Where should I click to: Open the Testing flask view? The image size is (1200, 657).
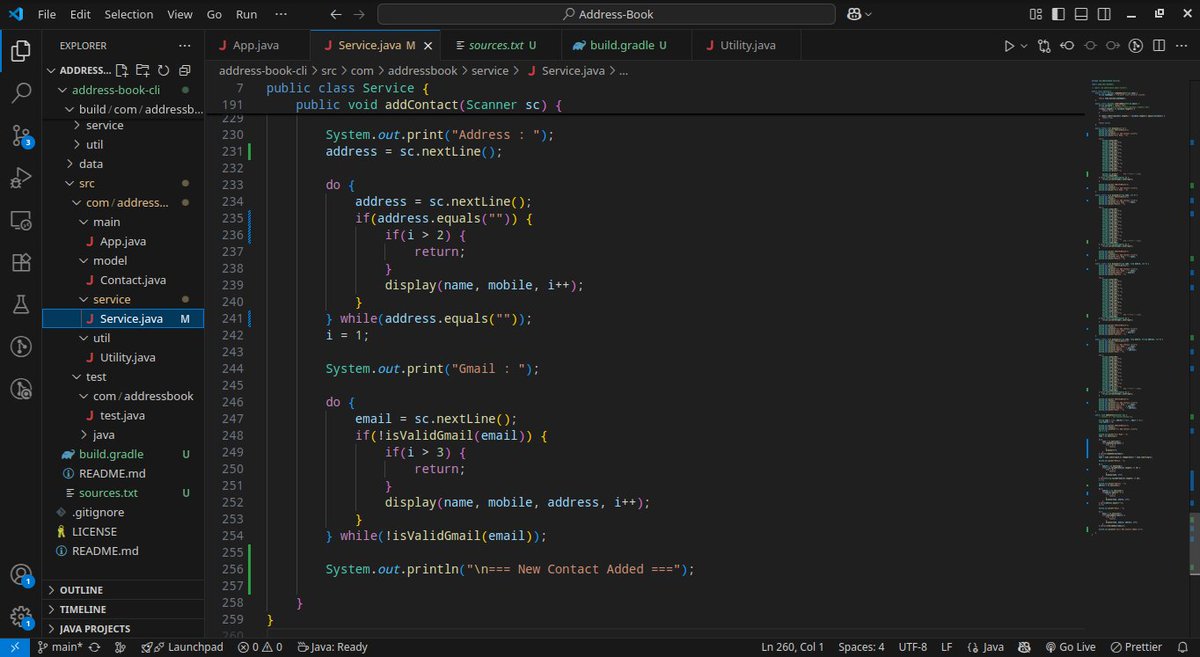[21, 304]
